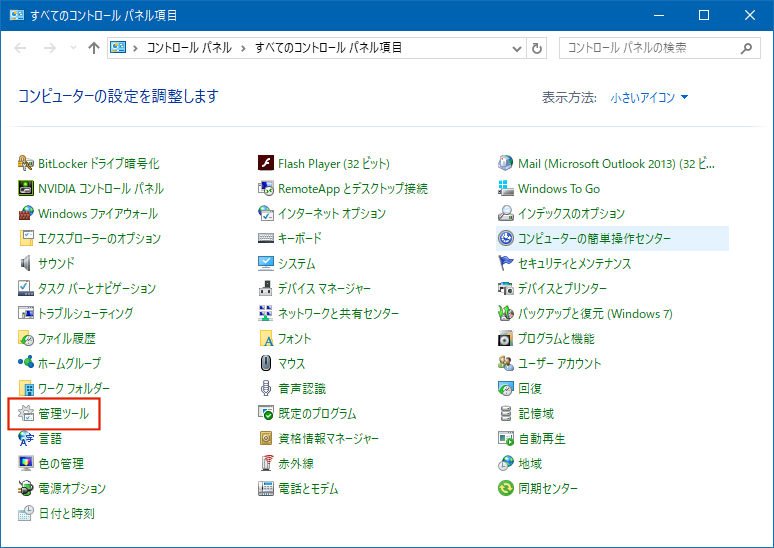Open タスク バーとナビゲーション icon
This screenshot has height=548, width=774.
click(x=26, y=288)
